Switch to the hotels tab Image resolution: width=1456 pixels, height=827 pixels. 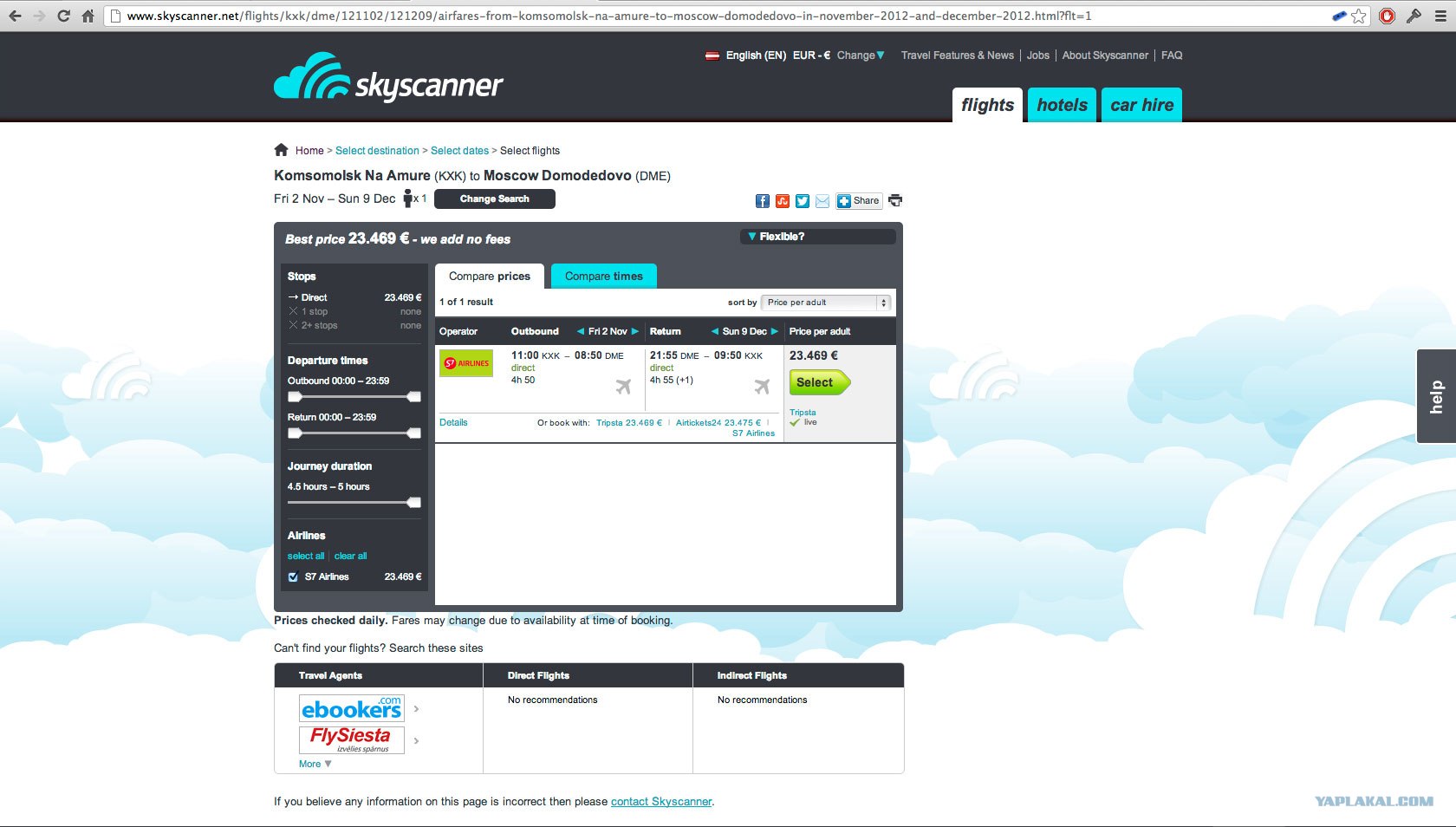tap(1062, 105)
